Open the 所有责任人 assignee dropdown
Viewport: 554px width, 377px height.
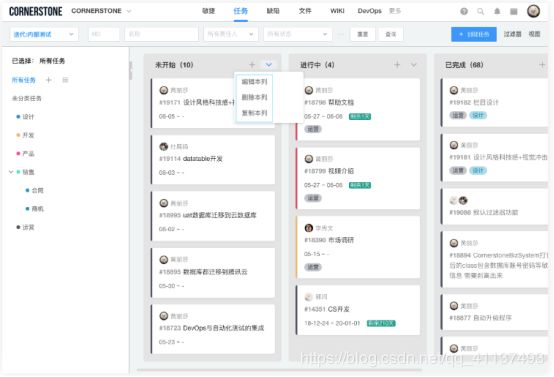(230, 34)
